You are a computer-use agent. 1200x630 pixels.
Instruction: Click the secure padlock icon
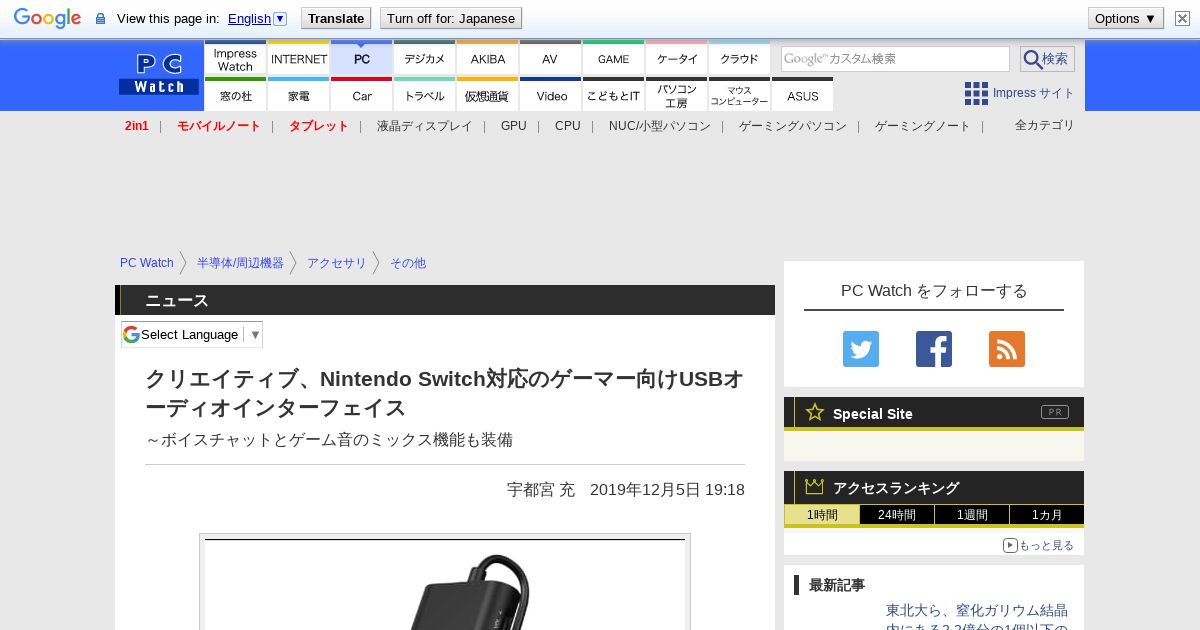(x=100, y=19)
